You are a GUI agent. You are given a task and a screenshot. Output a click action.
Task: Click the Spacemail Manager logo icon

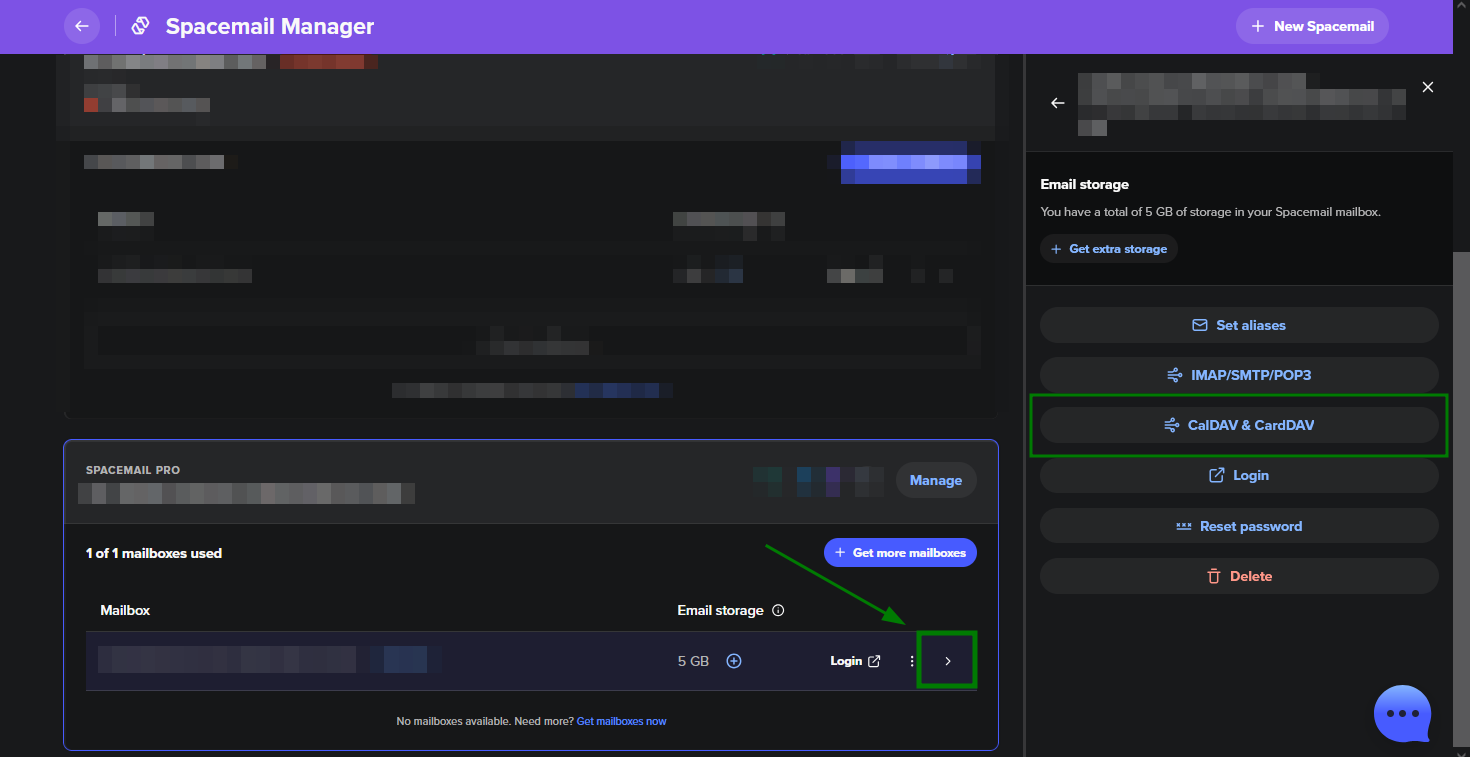(141, 26)
